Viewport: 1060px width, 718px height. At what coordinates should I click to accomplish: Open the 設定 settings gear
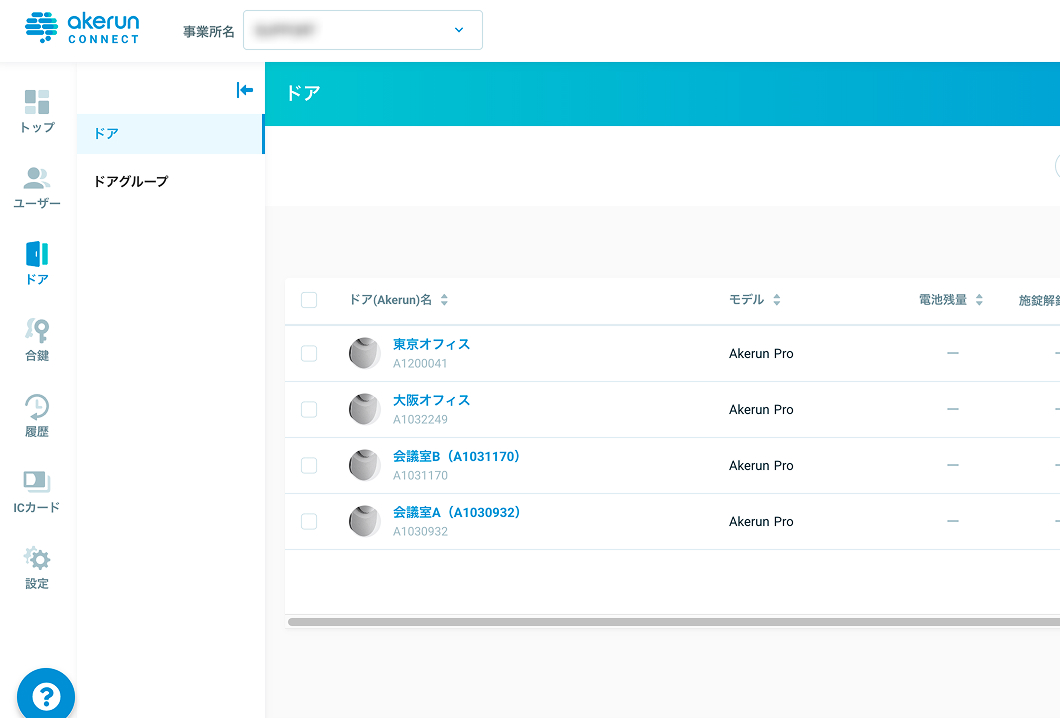pyautogui.click(x=37, y=569)
